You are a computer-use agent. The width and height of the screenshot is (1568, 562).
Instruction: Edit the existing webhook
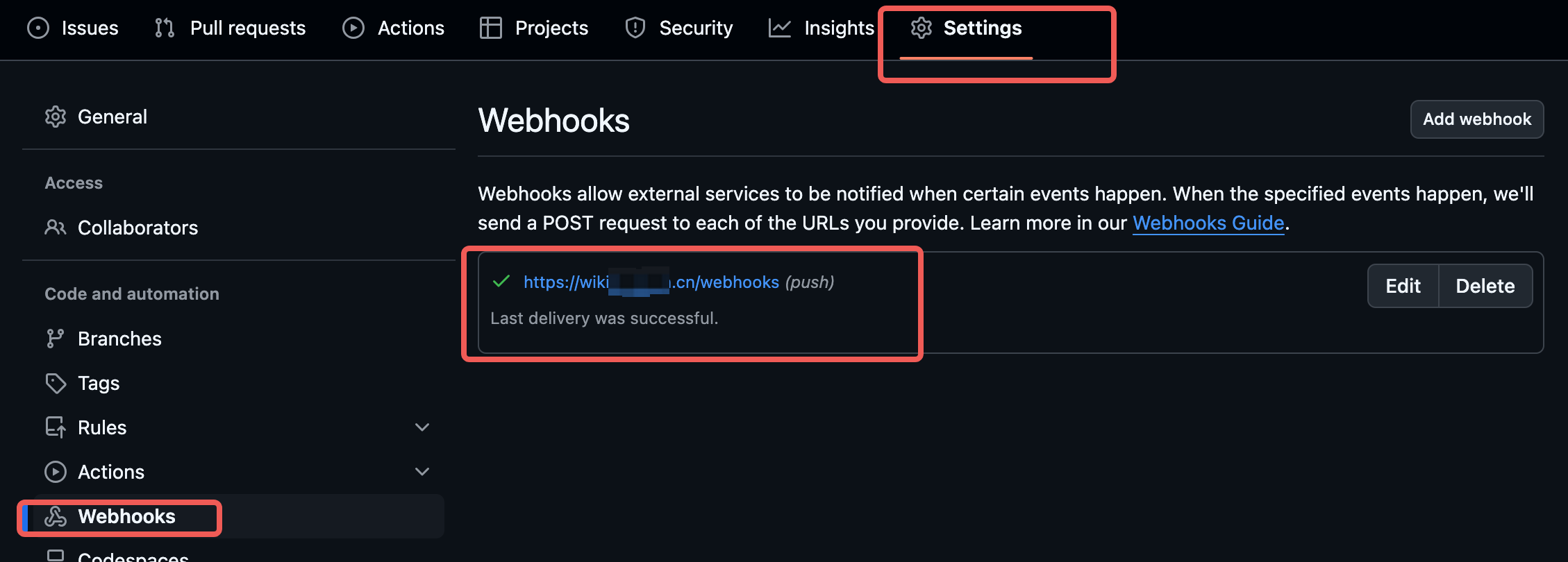point(1403,286)
